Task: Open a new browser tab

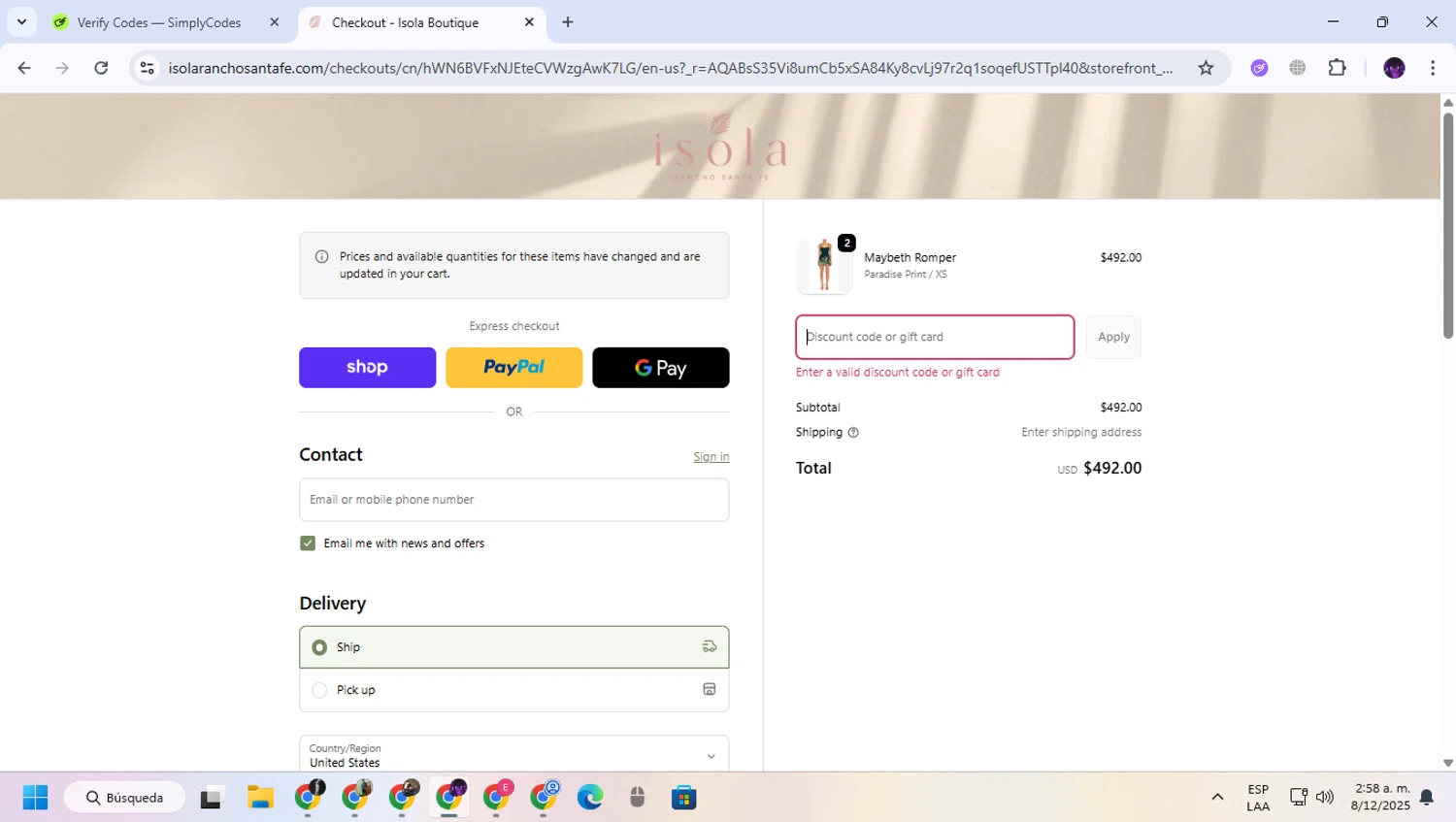Action: [568, 22]
